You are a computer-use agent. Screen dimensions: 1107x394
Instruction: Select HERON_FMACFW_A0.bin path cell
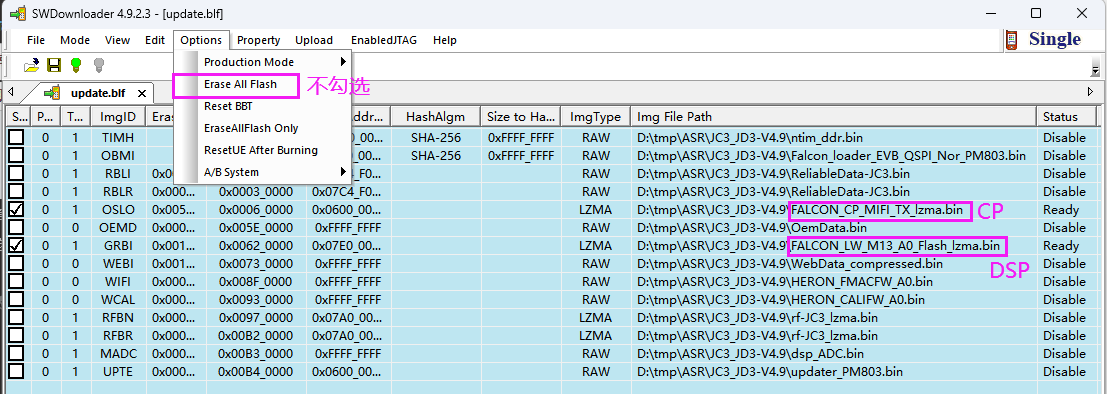click(x=833, y=281)
